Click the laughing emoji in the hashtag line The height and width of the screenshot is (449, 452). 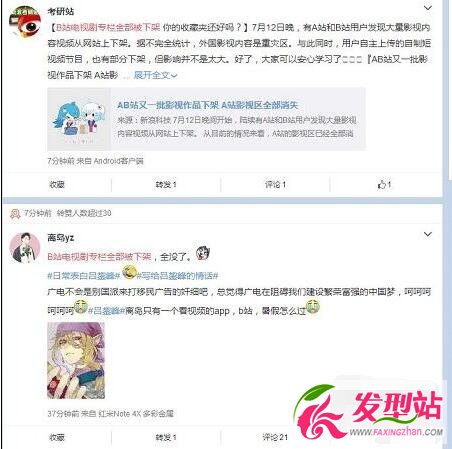[129, 272]
